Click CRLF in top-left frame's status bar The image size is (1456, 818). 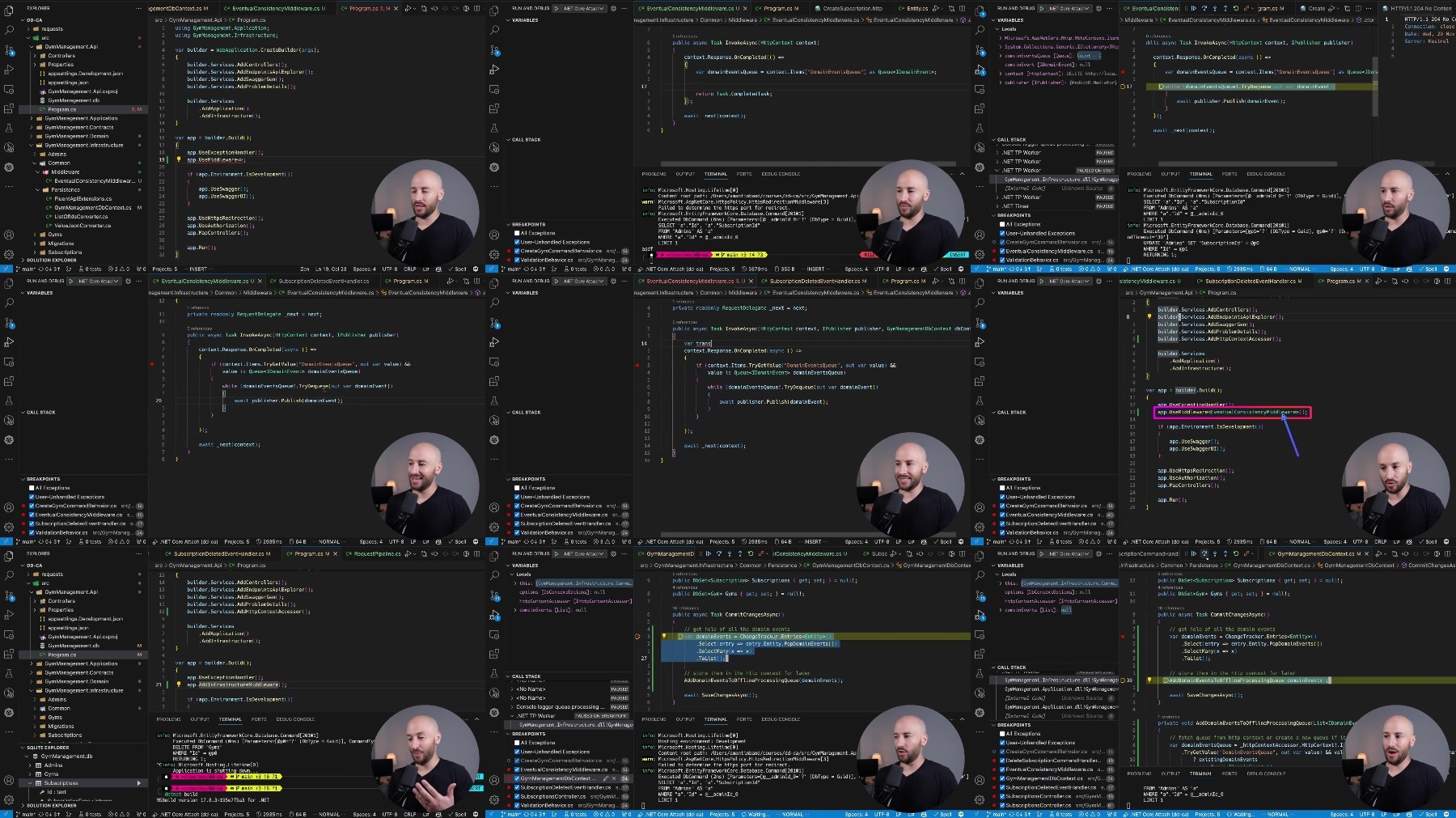coord(409,269)
